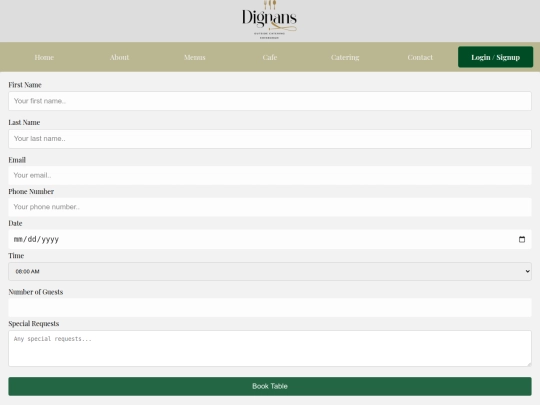This screenshot has width=540, height=405.
Task: Open the Catering page
Action: 345,57
